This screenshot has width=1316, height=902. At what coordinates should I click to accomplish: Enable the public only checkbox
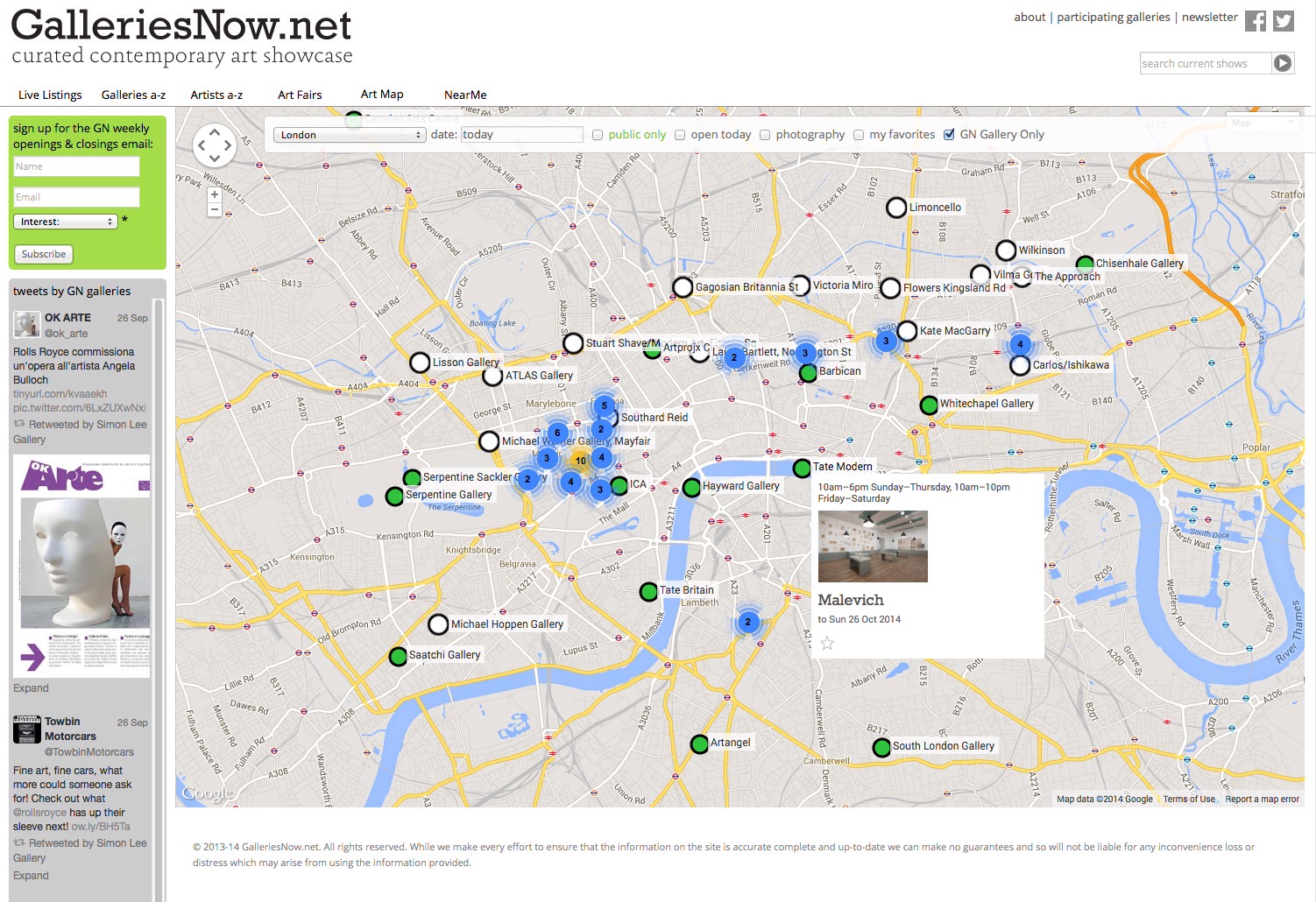598,135
